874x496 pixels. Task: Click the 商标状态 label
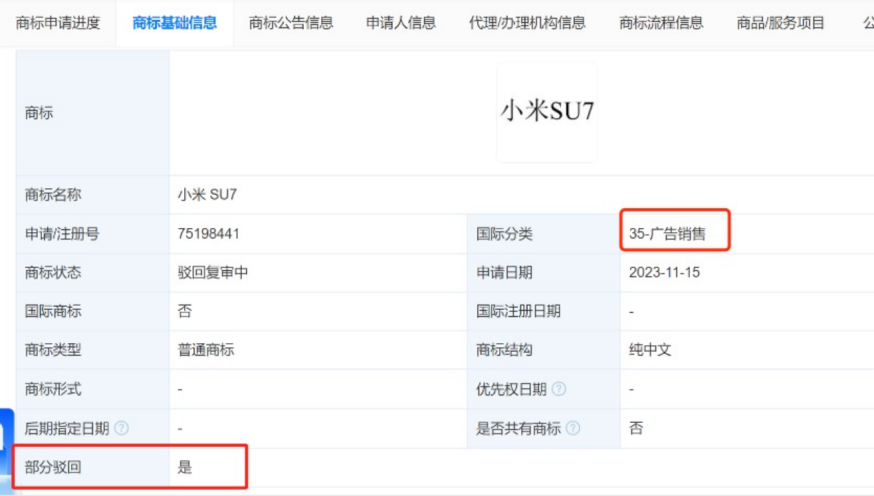pos(53,273)
